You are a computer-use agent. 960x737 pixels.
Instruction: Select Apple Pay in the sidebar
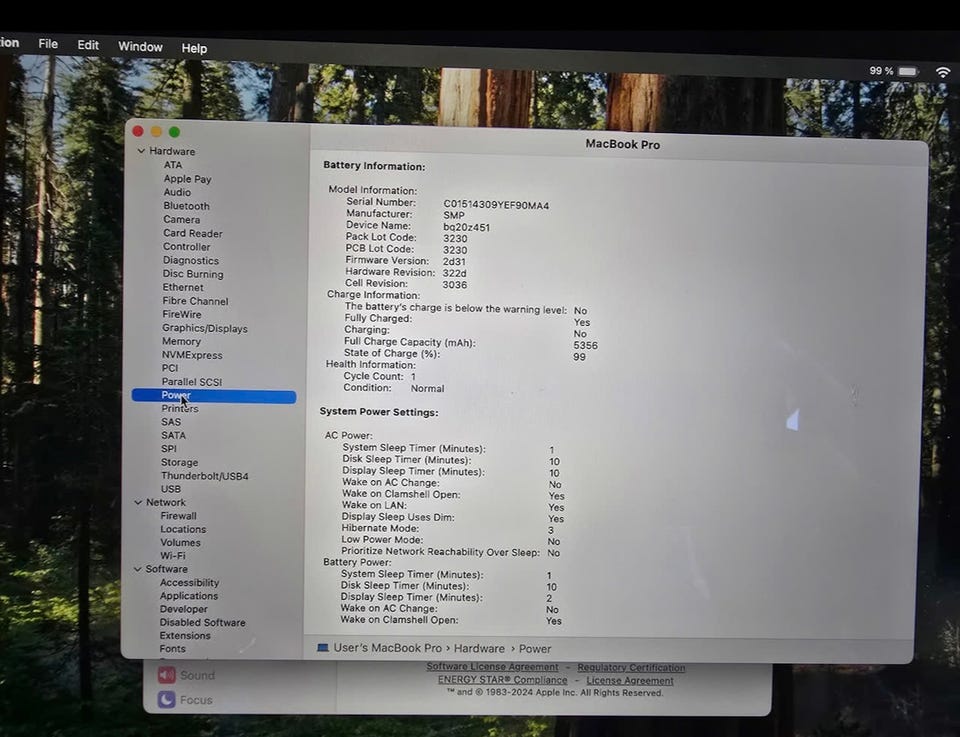[187, 179]
